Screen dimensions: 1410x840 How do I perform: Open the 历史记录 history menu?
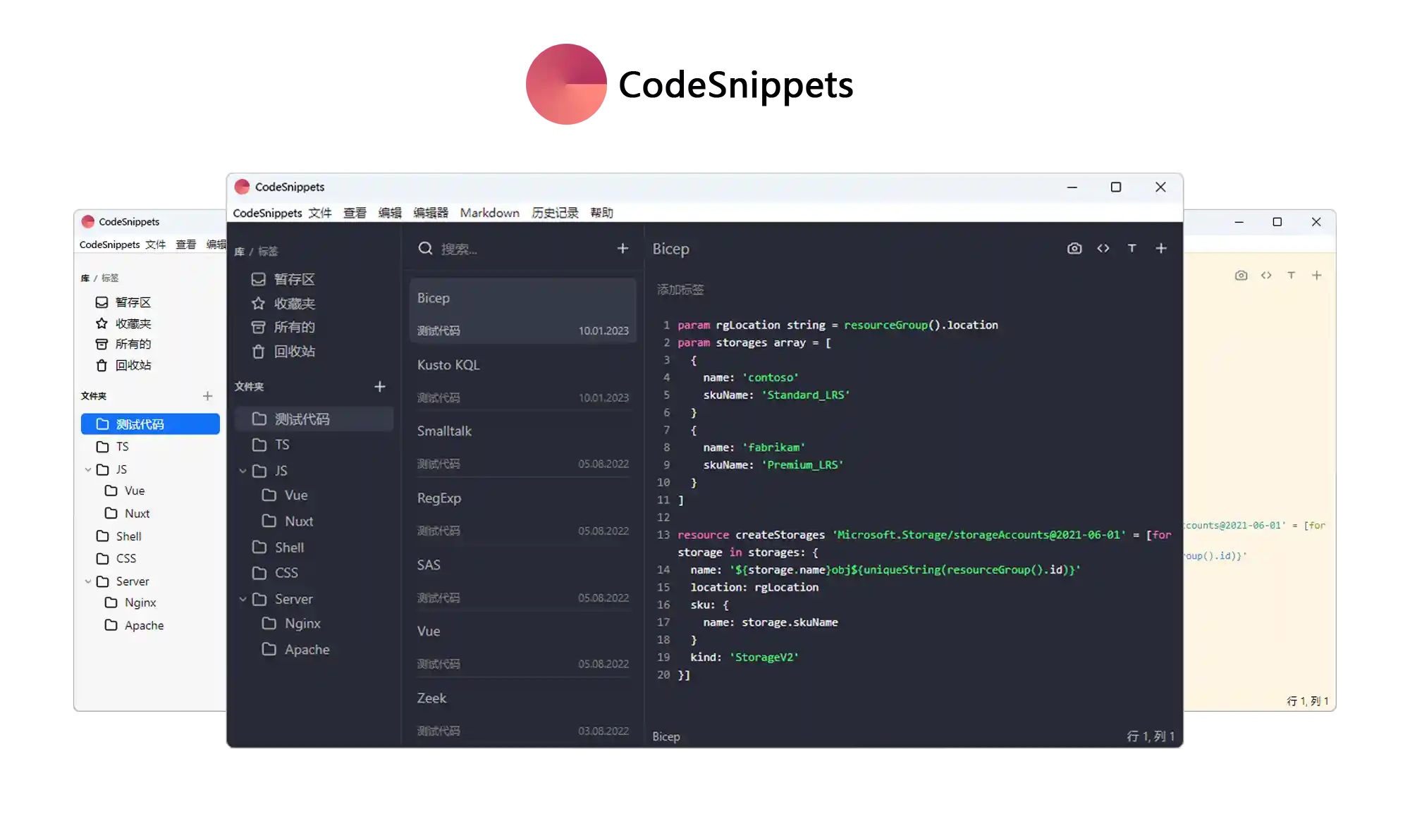coord(555,213)
